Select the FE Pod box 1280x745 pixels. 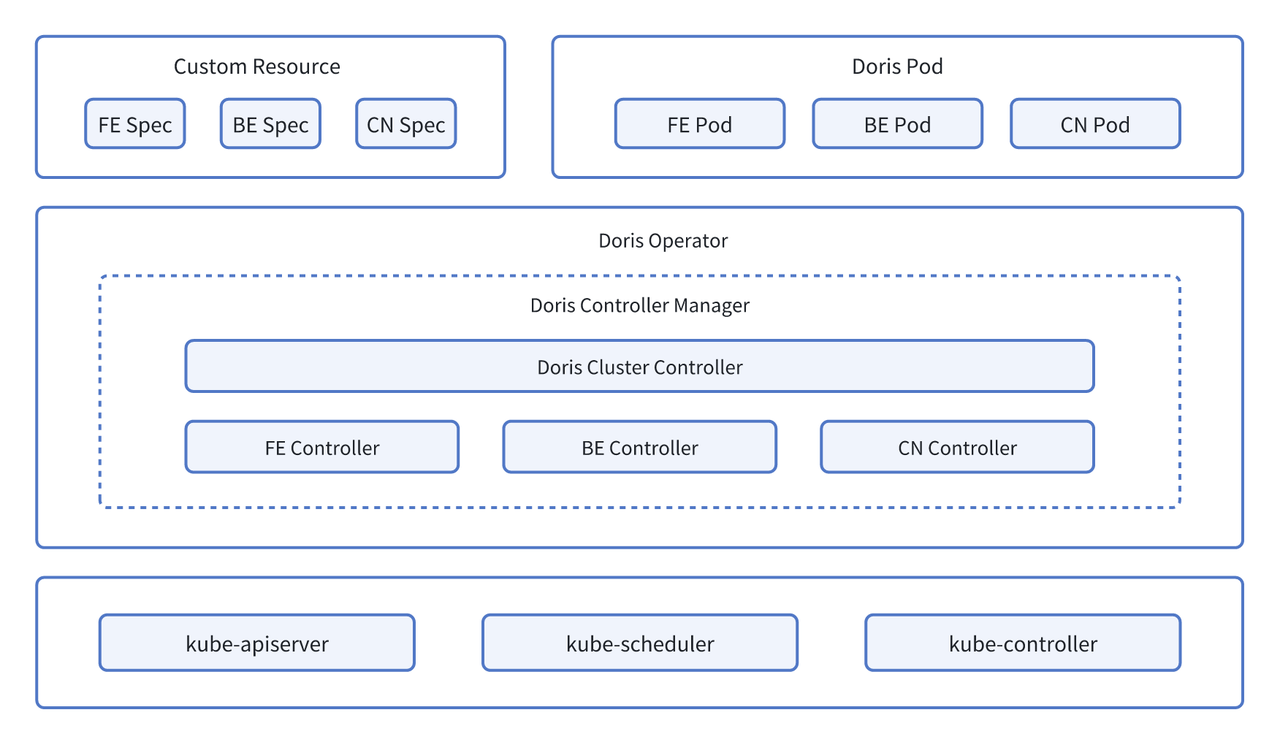[699, 124]
